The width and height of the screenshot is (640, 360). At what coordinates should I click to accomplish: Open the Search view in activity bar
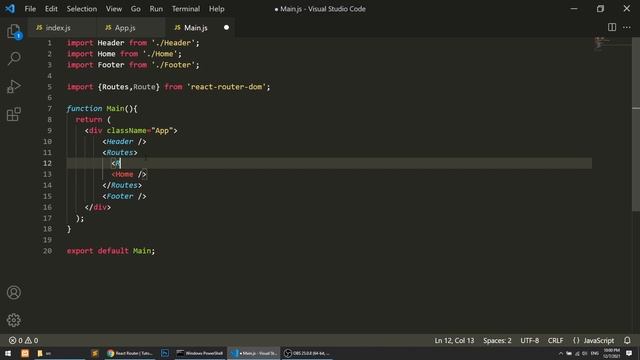coord(14,58)
